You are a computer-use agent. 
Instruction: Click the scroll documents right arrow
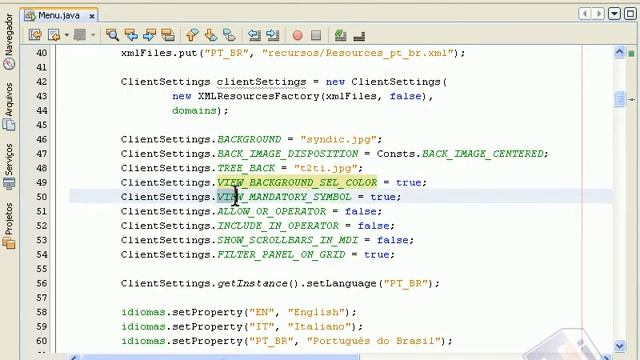point(598,13)
